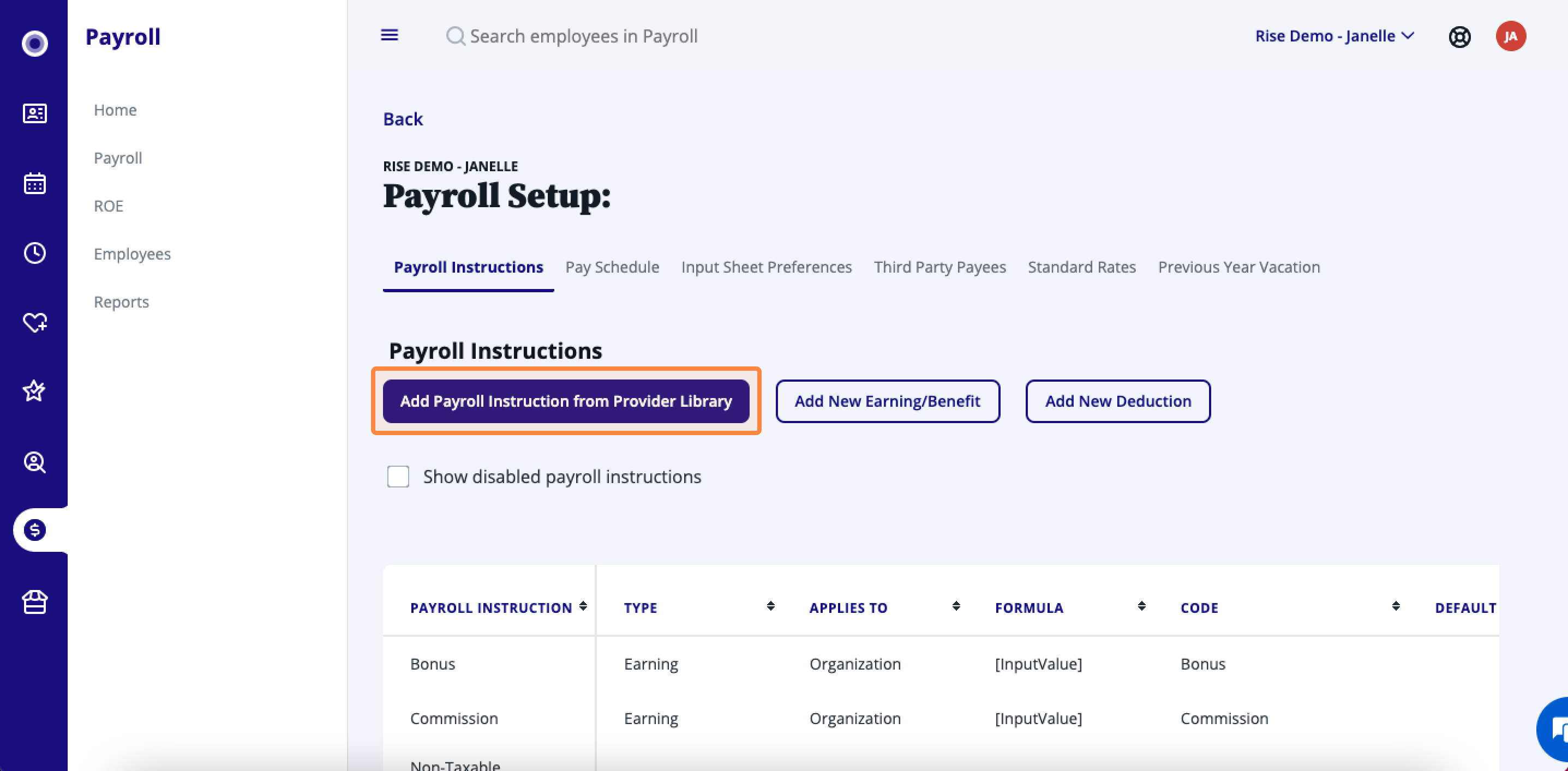
Task: Click the Back link
Action: tap(402, 119)
